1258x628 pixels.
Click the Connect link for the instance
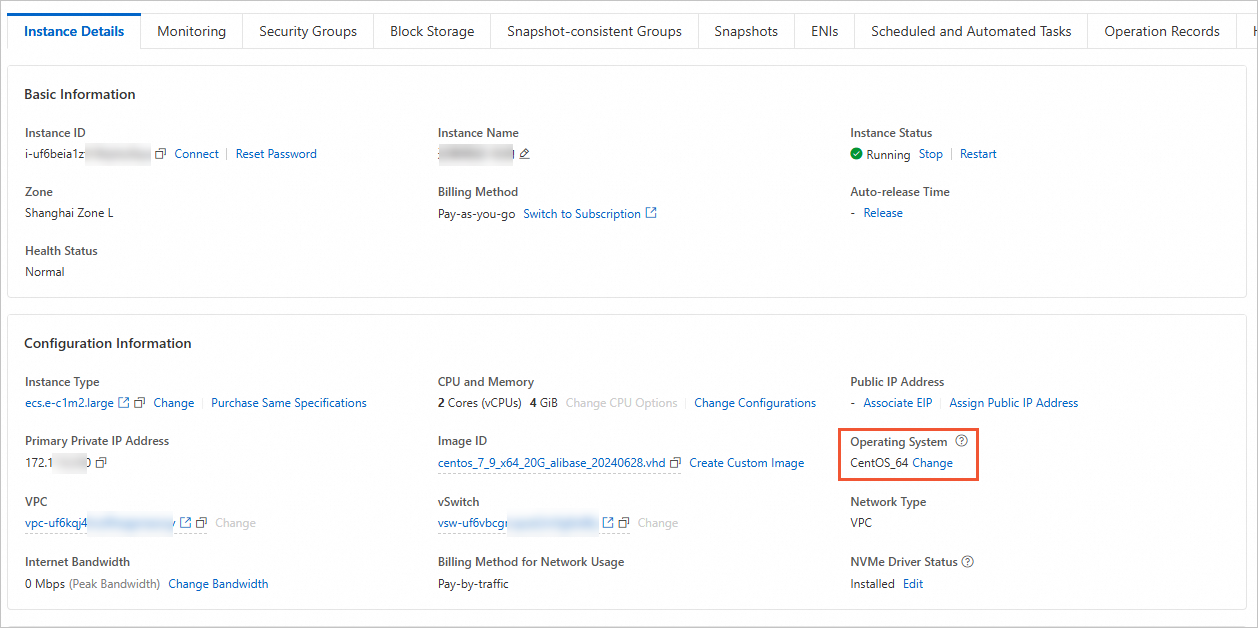click(196, 154)
